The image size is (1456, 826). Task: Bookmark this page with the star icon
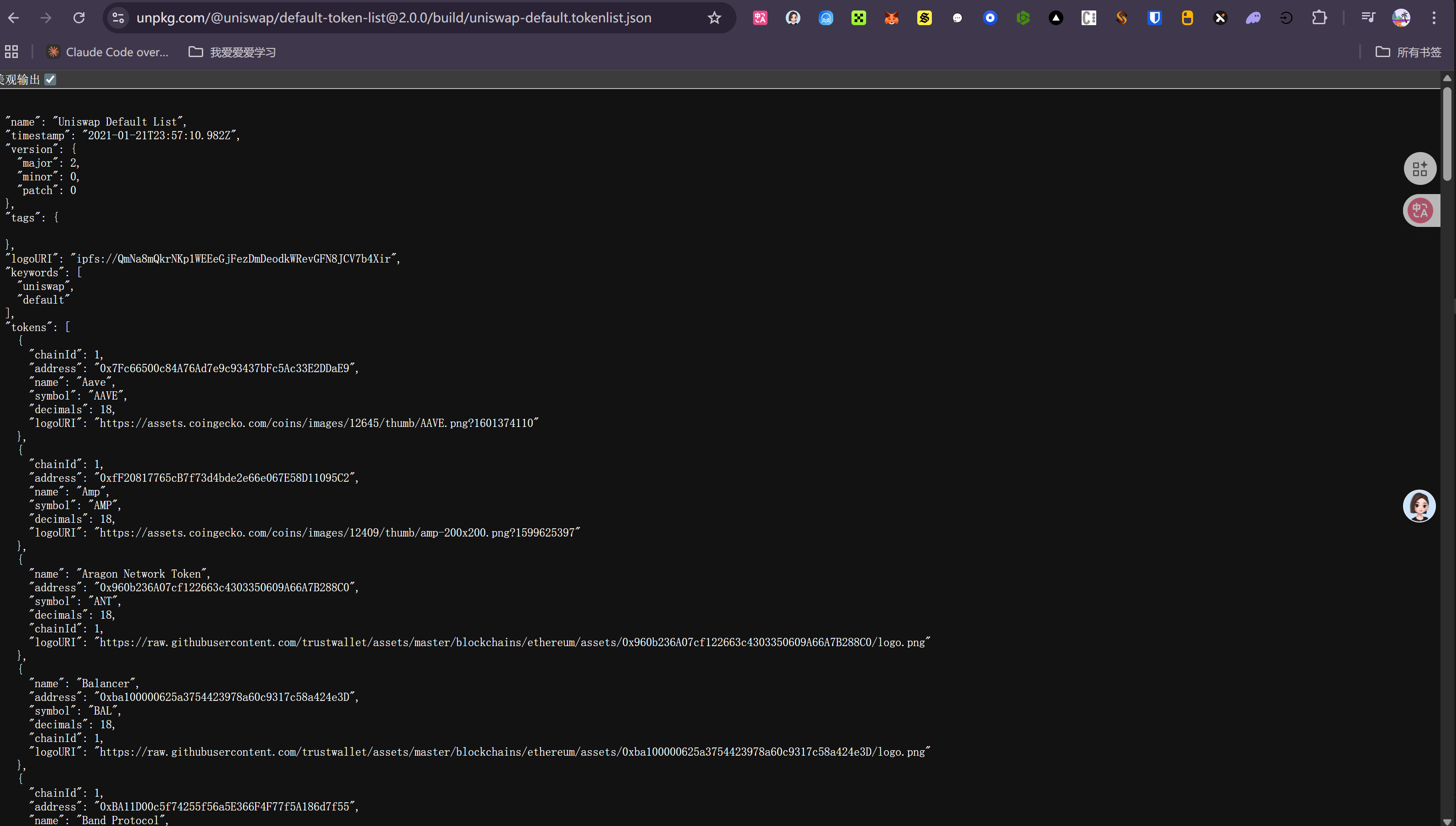pyautogui.click(x=714, y=18)
